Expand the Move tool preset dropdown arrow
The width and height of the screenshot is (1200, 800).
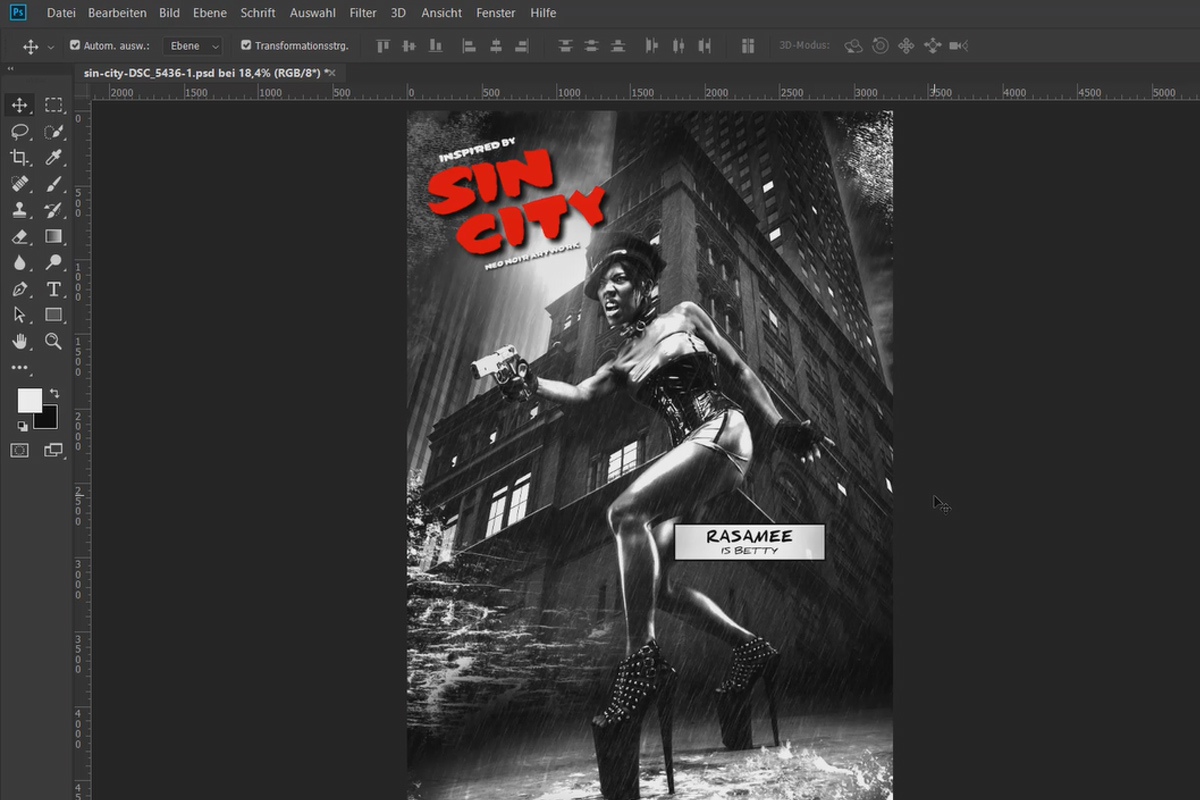[x=50, y=46]
